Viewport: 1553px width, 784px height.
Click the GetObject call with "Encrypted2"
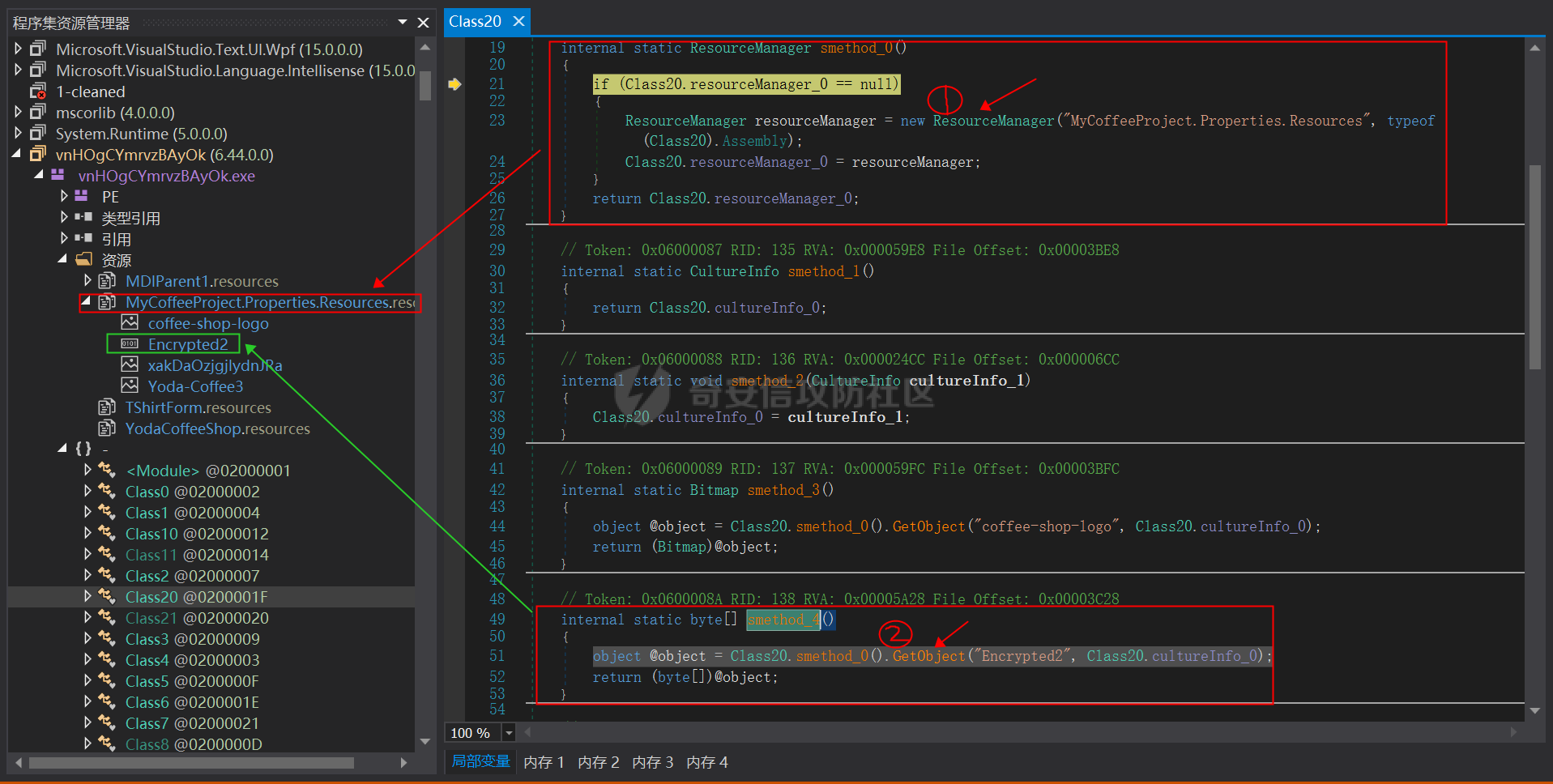(x=928, y=656)
